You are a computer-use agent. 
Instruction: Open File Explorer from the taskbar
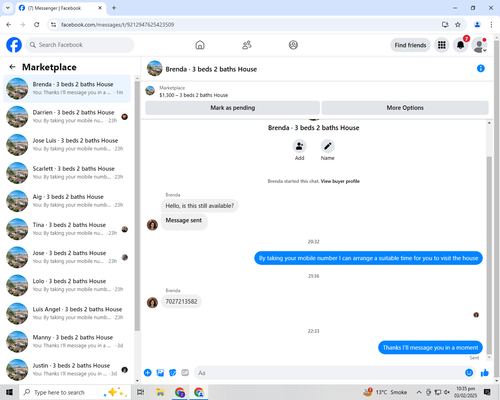pos(160,392)
